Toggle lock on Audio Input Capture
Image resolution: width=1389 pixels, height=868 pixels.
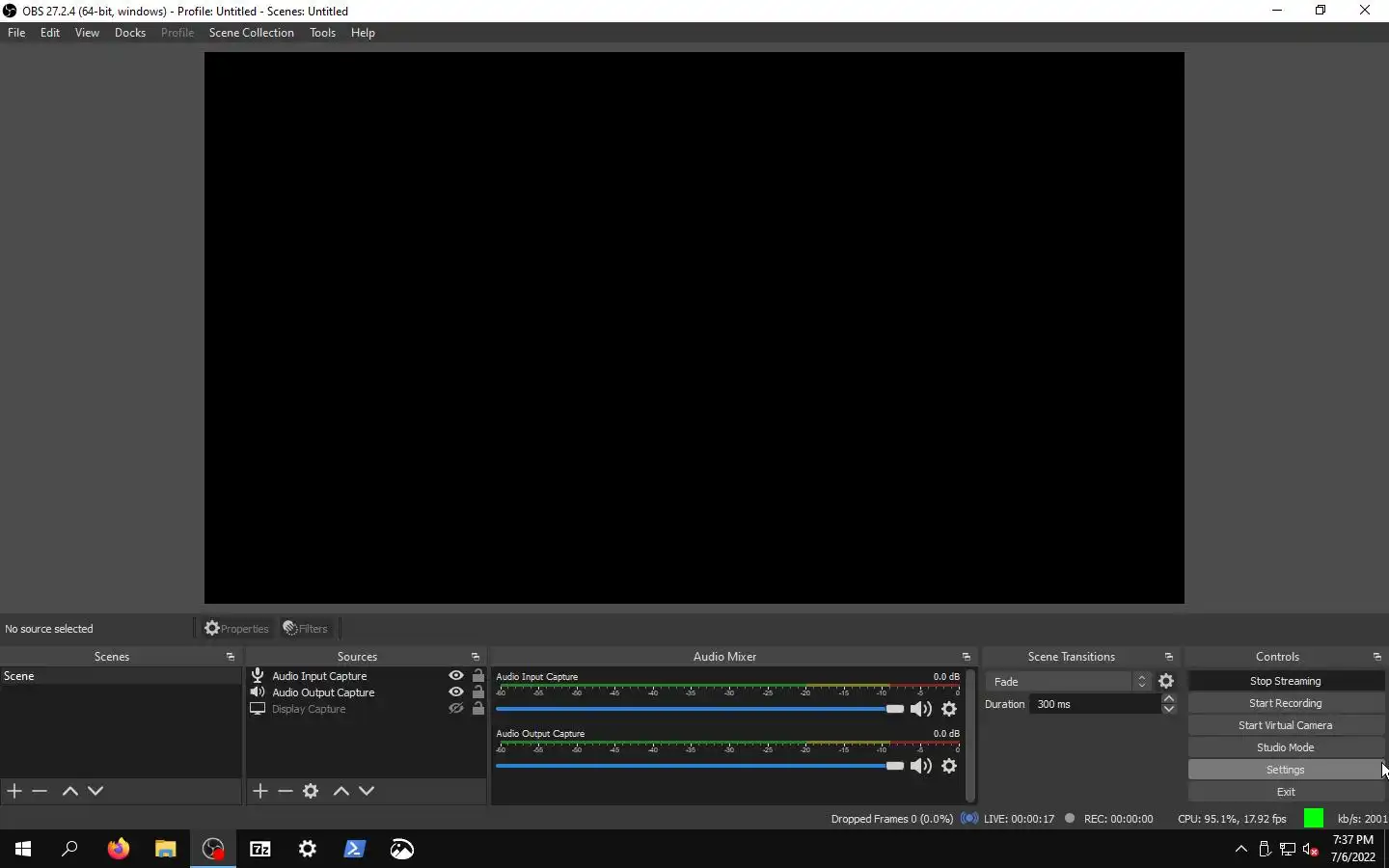point(478,676)
